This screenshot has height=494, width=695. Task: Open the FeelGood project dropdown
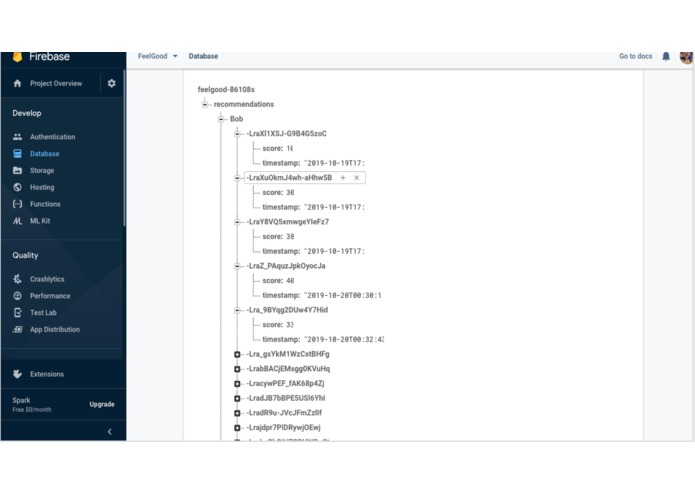tap(157, 56)
